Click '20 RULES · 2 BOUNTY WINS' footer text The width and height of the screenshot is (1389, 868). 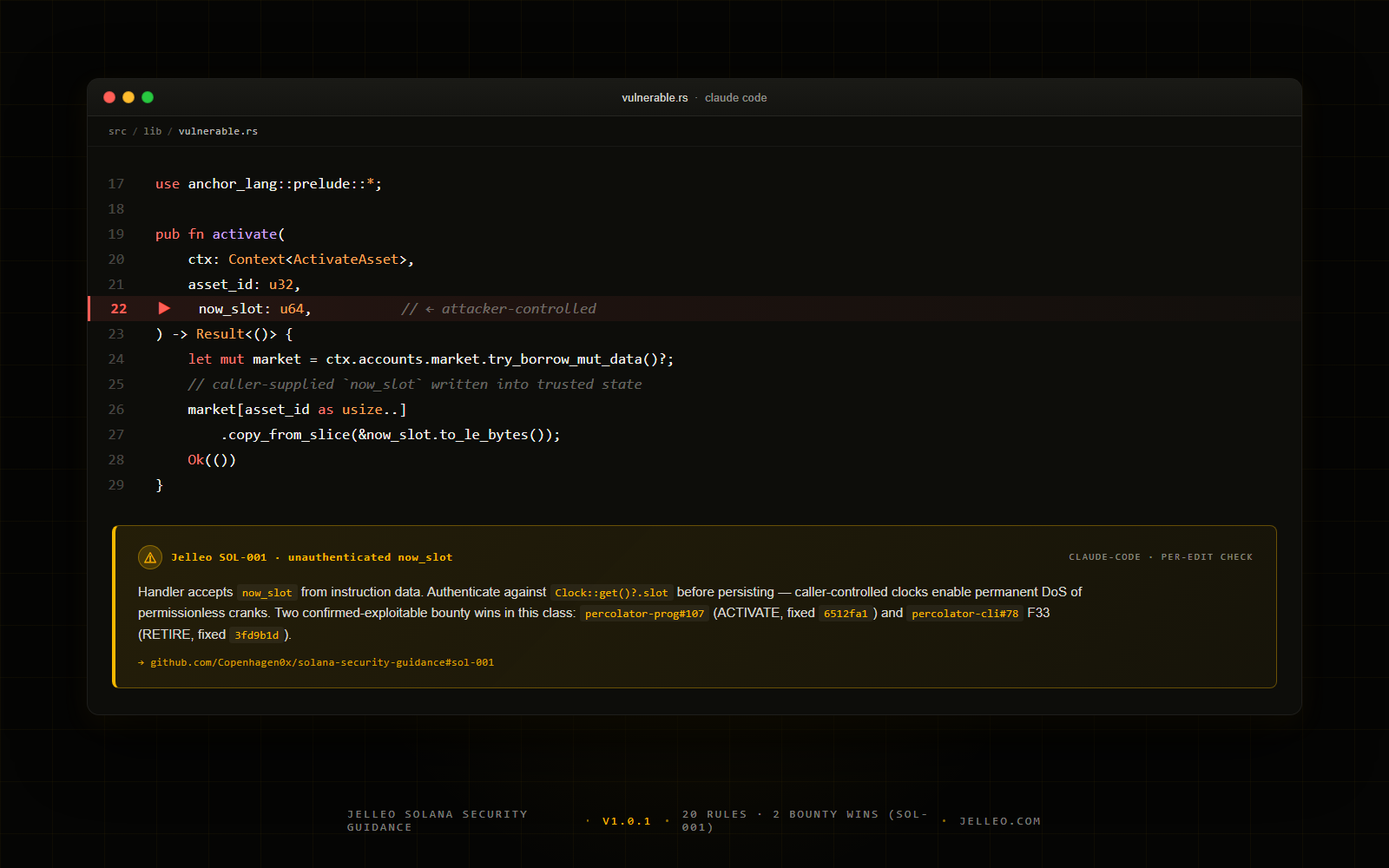(805, 821)
